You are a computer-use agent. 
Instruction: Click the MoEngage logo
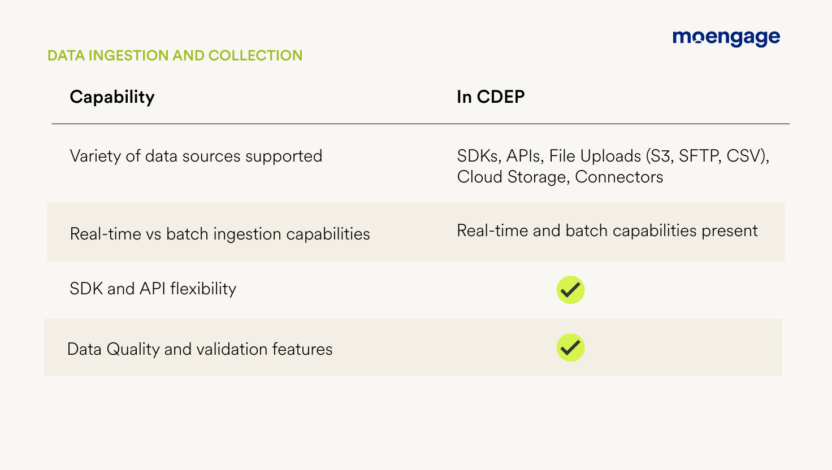pos(726,38)
